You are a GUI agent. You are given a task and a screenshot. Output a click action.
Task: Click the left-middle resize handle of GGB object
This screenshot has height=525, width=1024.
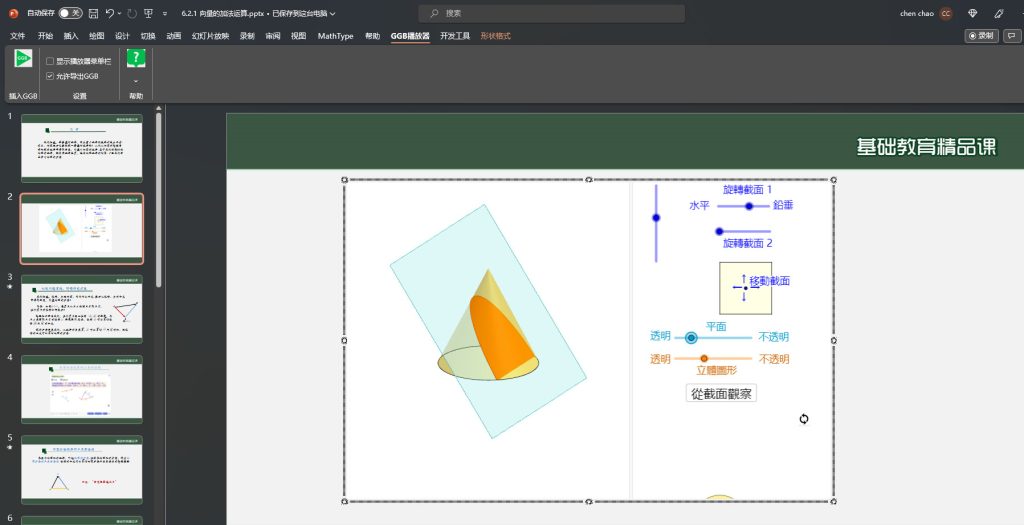[344, 340]
